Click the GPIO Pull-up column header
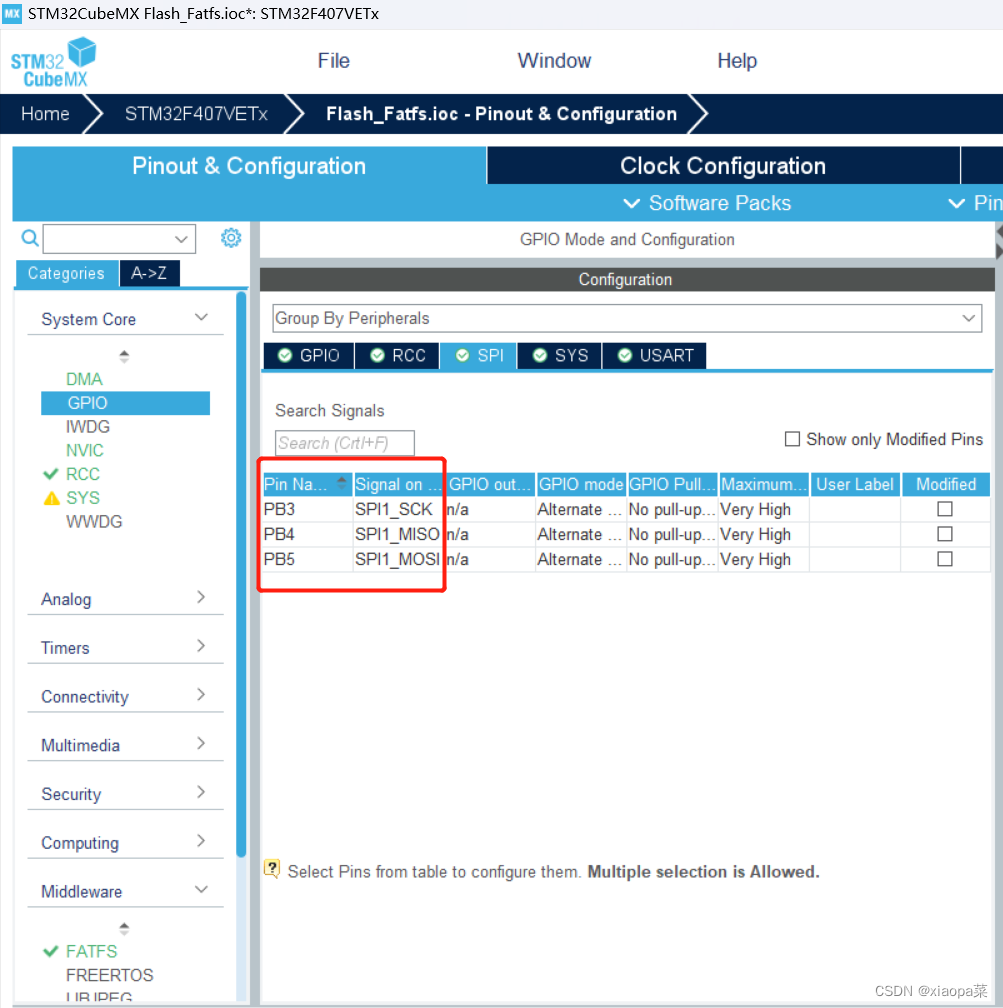Image resolution: width=1003 pixels, height=1008 pixels. [x=673, y=484]
